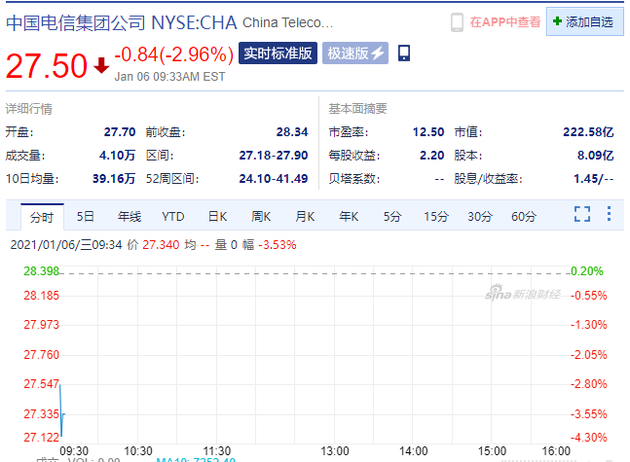Open the fullscreen chart icon
Viewport: 630px width, 462px height.
pos(582,214)
